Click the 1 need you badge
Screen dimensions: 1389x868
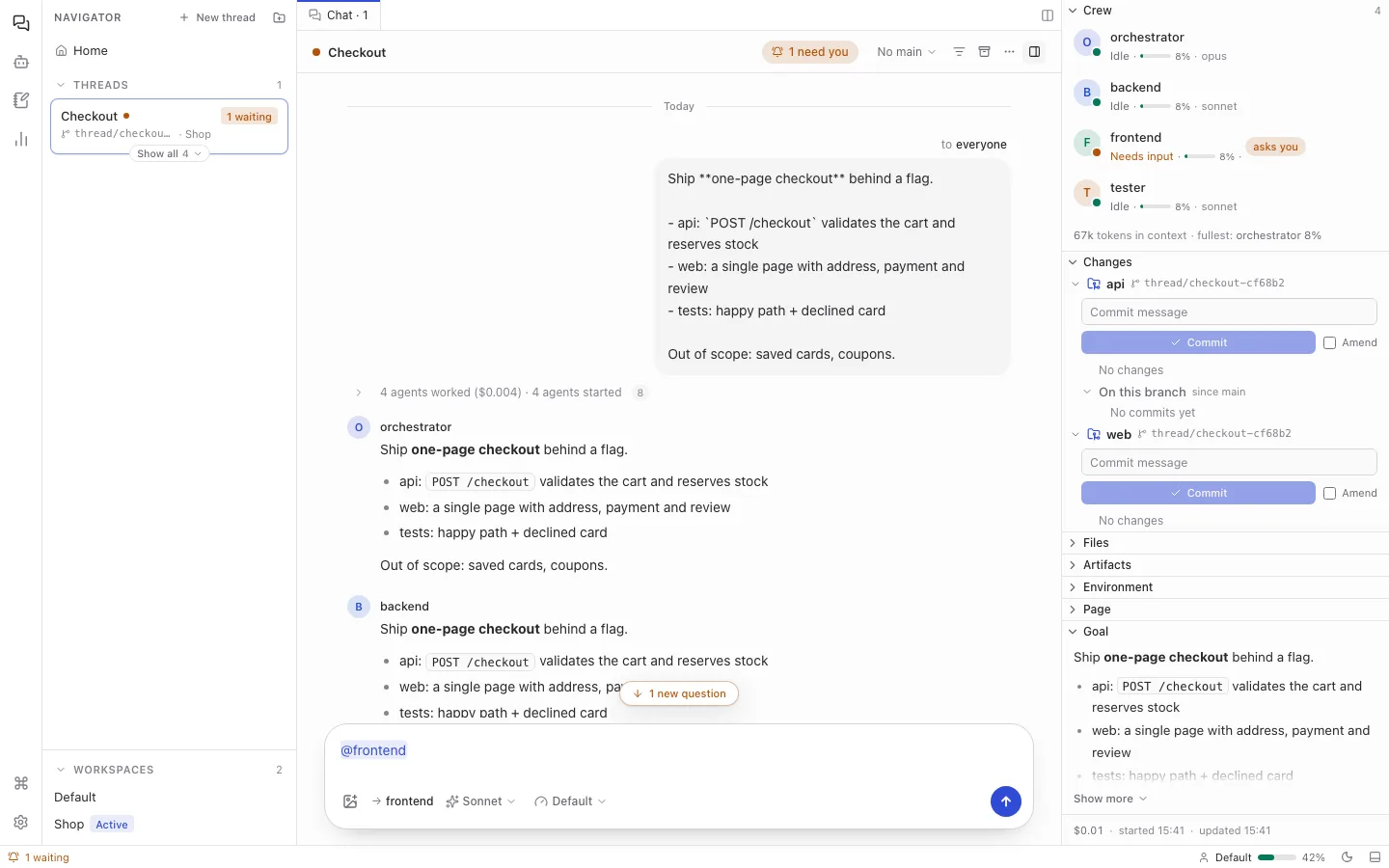click(810, 52)
